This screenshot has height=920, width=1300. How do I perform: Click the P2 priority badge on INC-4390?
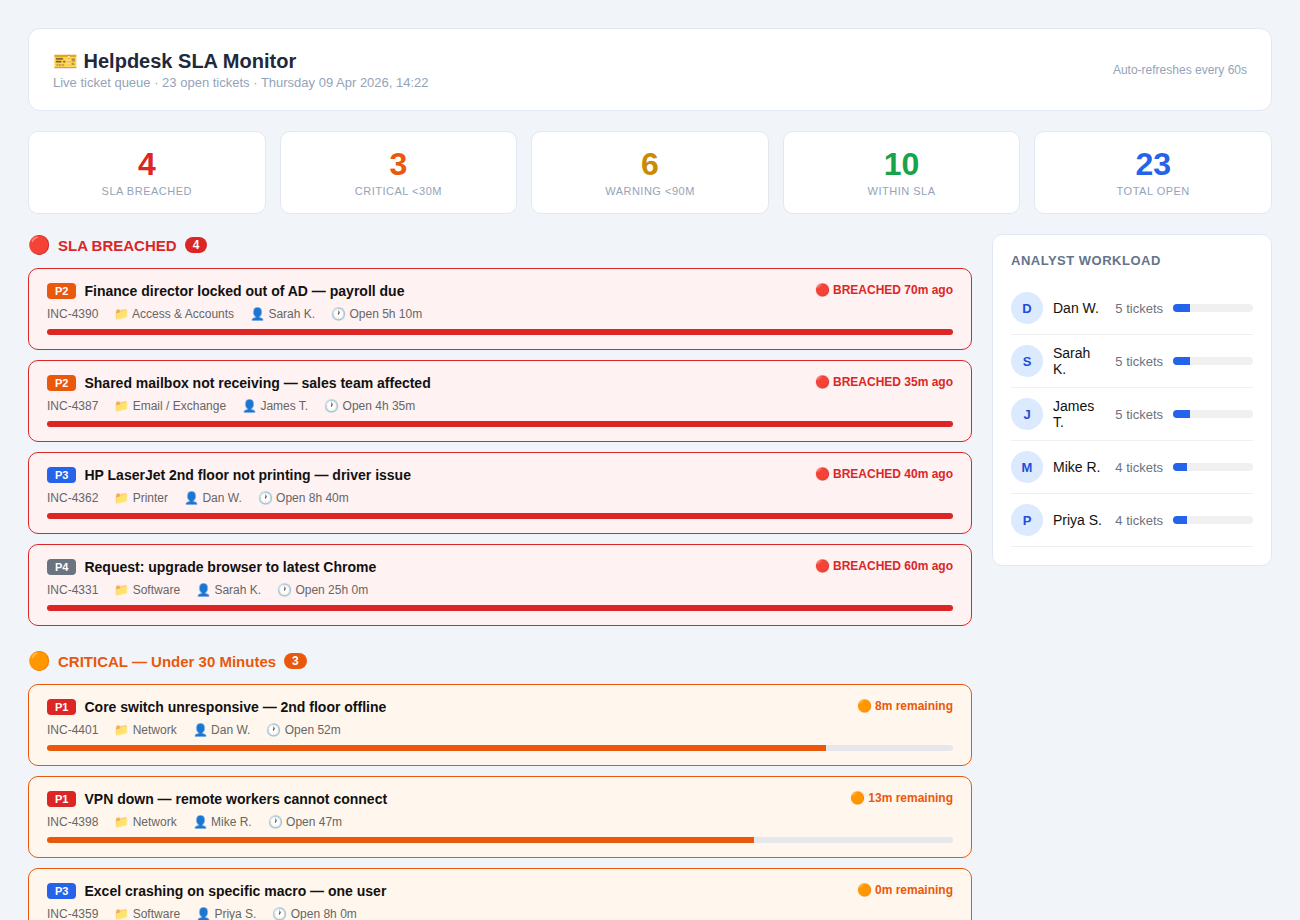tap(62, 291)
